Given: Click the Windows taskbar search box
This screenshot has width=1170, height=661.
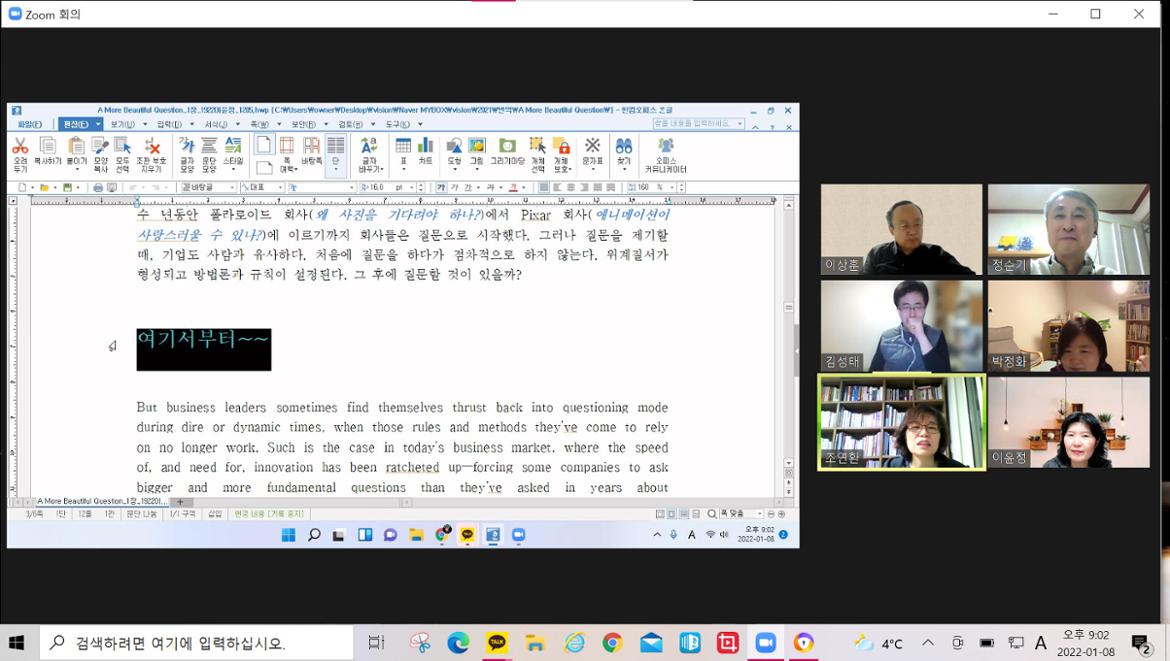Looking at the screenshot, I should pyautogui.click(x=196, y=643).
